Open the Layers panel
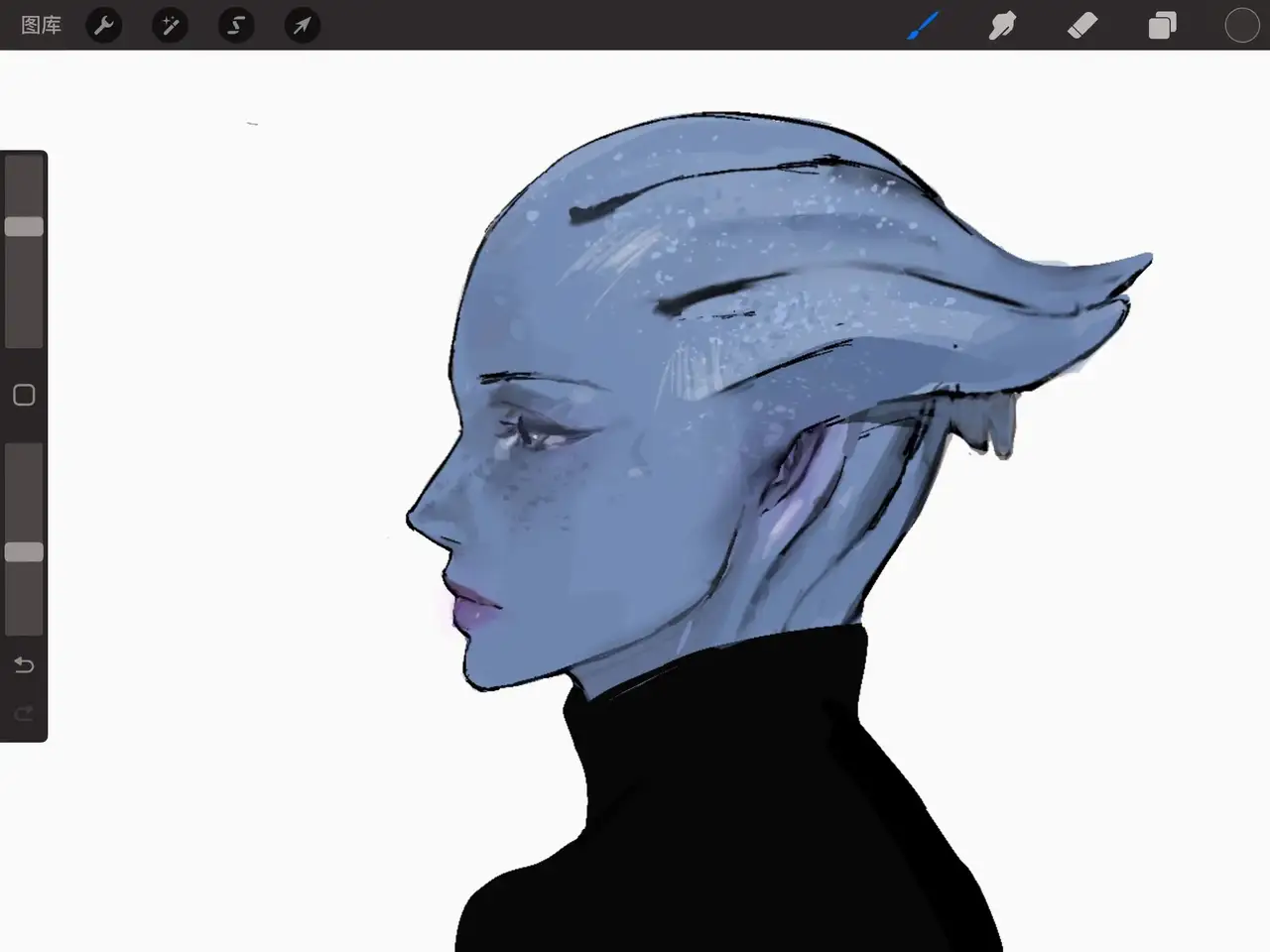Image resolution: width=1270 pixels, height=952 pixels. click(x=1162, y=25)
